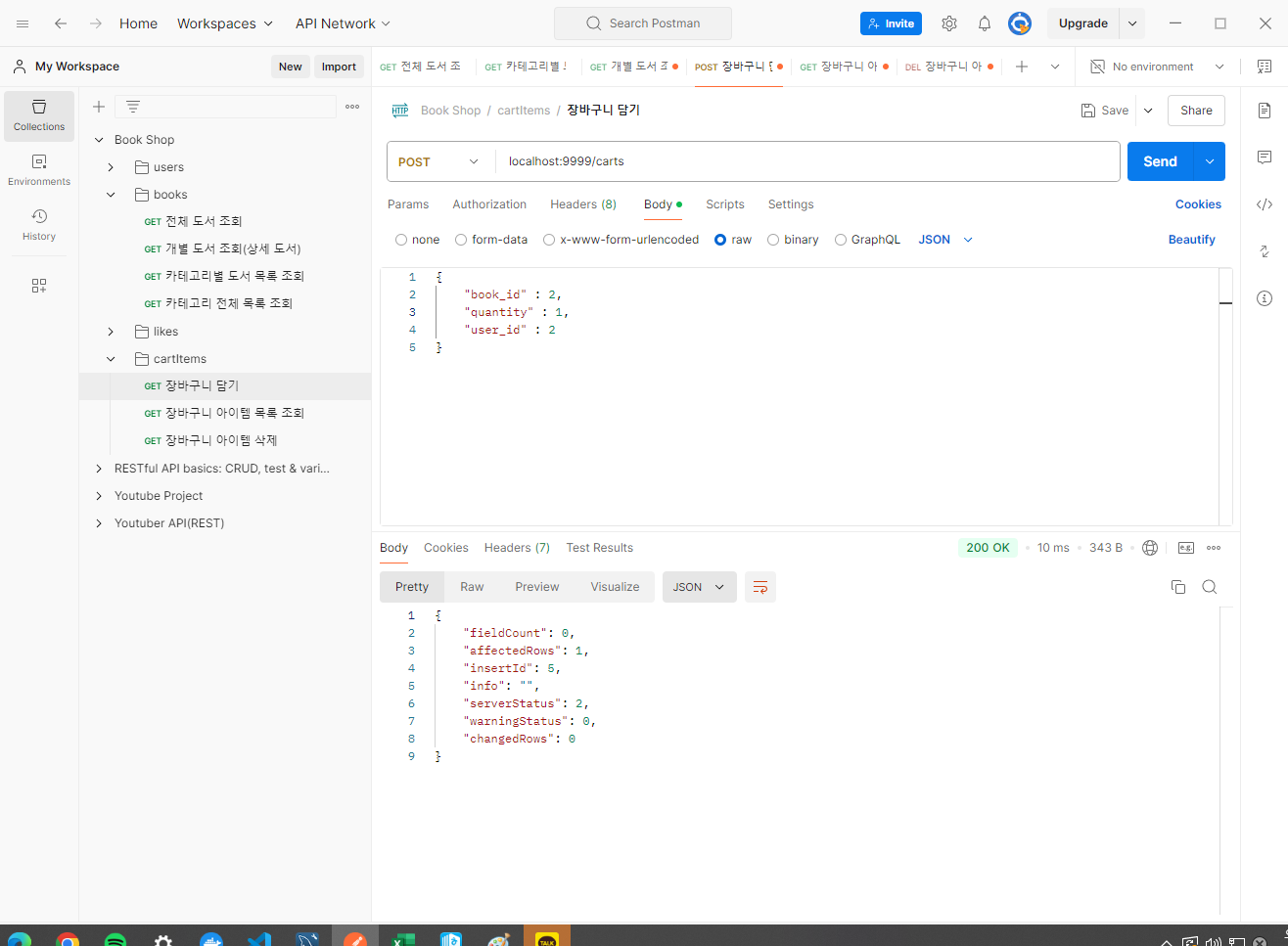Open the Workspaces menu

(225, 23)
